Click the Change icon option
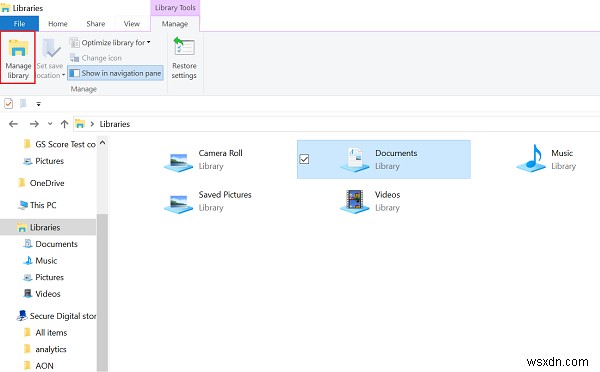Viewport: 600px width, 372px height. pyautogui.click(x=96, y=58)
